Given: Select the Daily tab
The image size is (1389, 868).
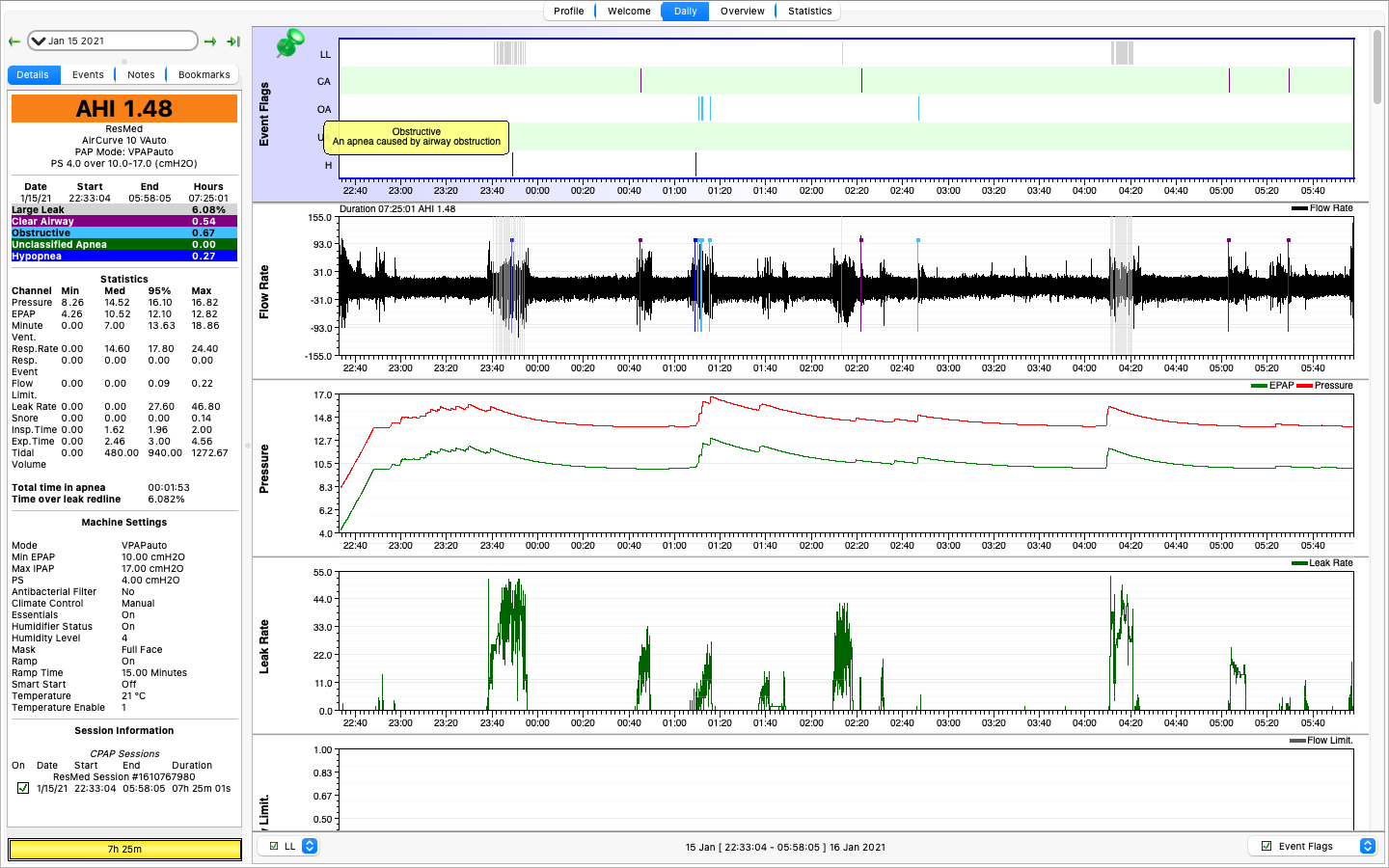Looking at the screenshot, I should point(686,11).
